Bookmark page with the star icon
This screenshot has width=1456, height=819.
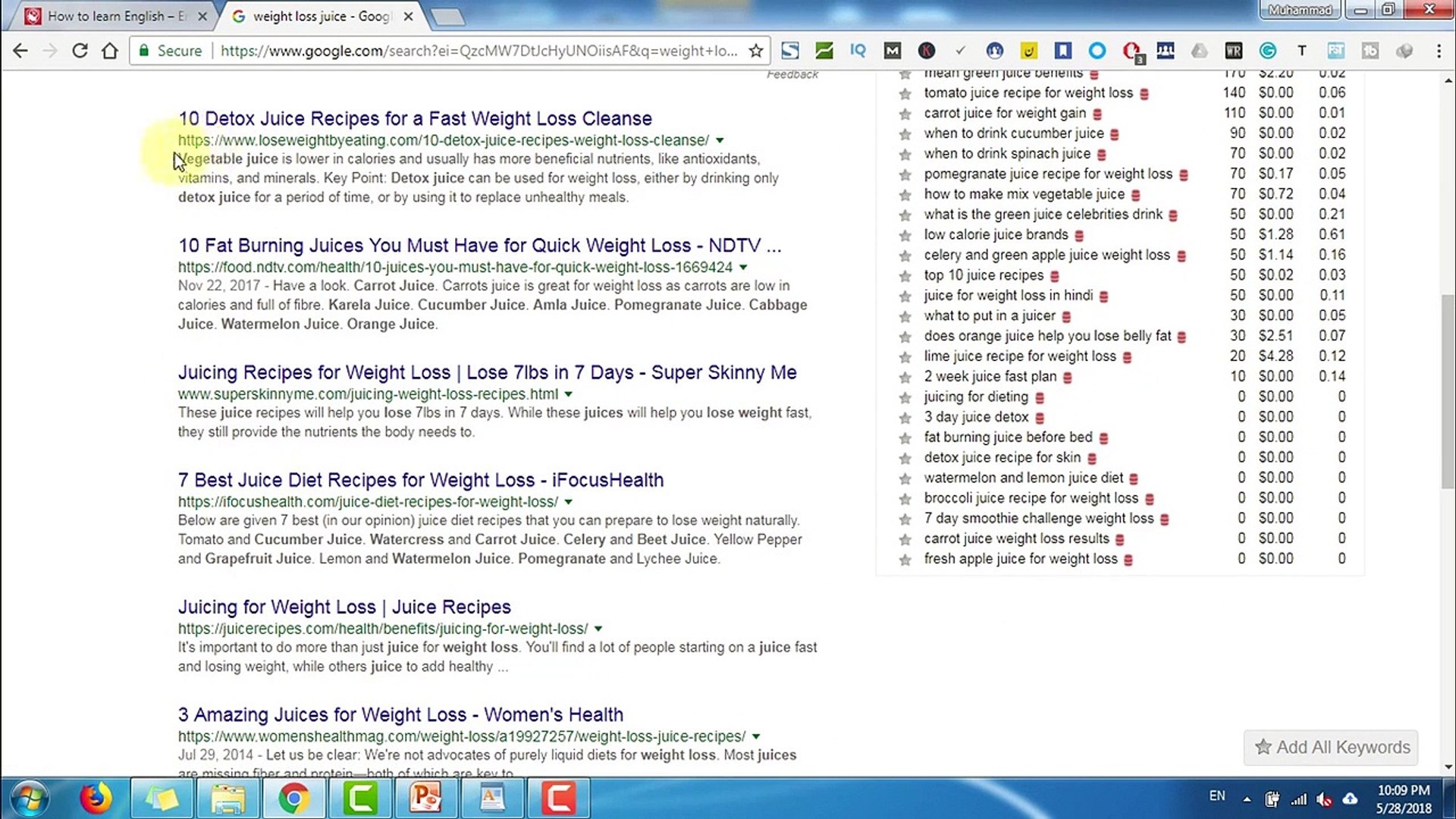pyautogui.click(x=755, y=51)
